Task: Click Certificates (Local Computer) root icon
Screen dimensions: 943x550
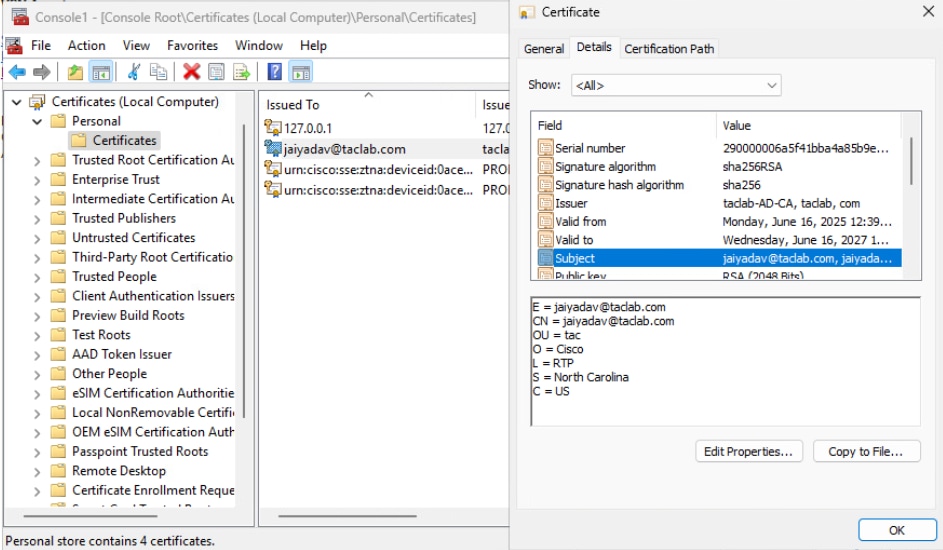Action: (38, 102)
